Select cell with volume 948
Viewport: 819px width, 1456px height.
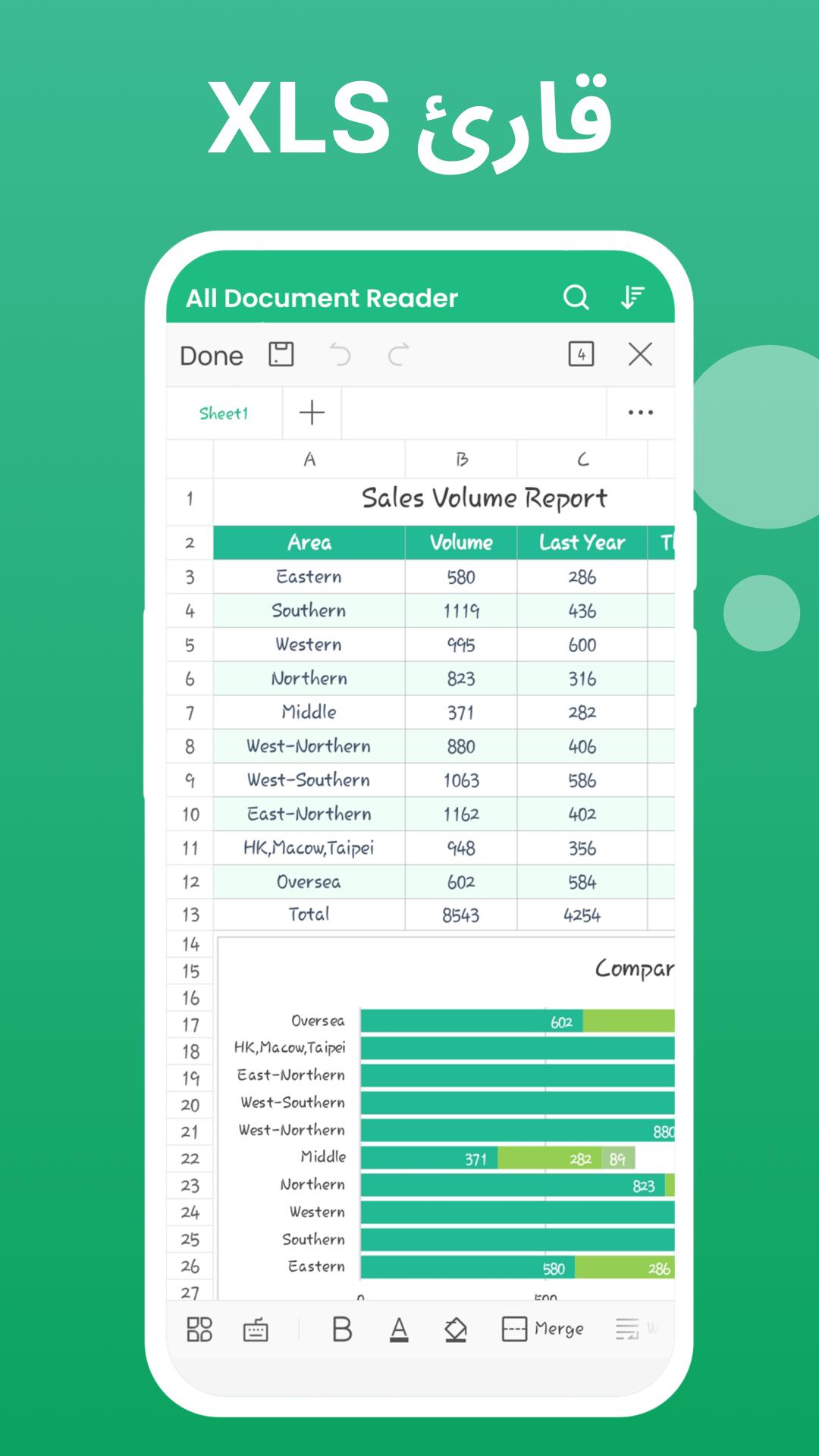461,848
